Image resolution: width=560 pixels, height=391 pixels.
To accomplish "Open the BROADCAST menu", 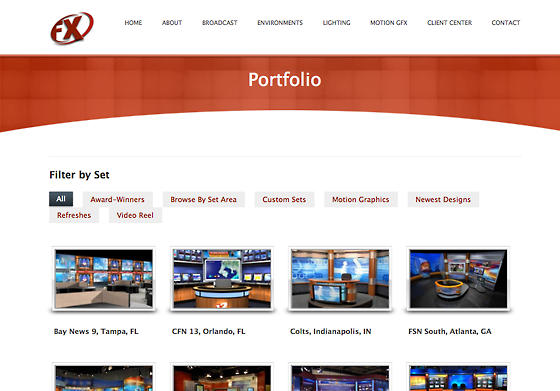I will pos(220,23).
